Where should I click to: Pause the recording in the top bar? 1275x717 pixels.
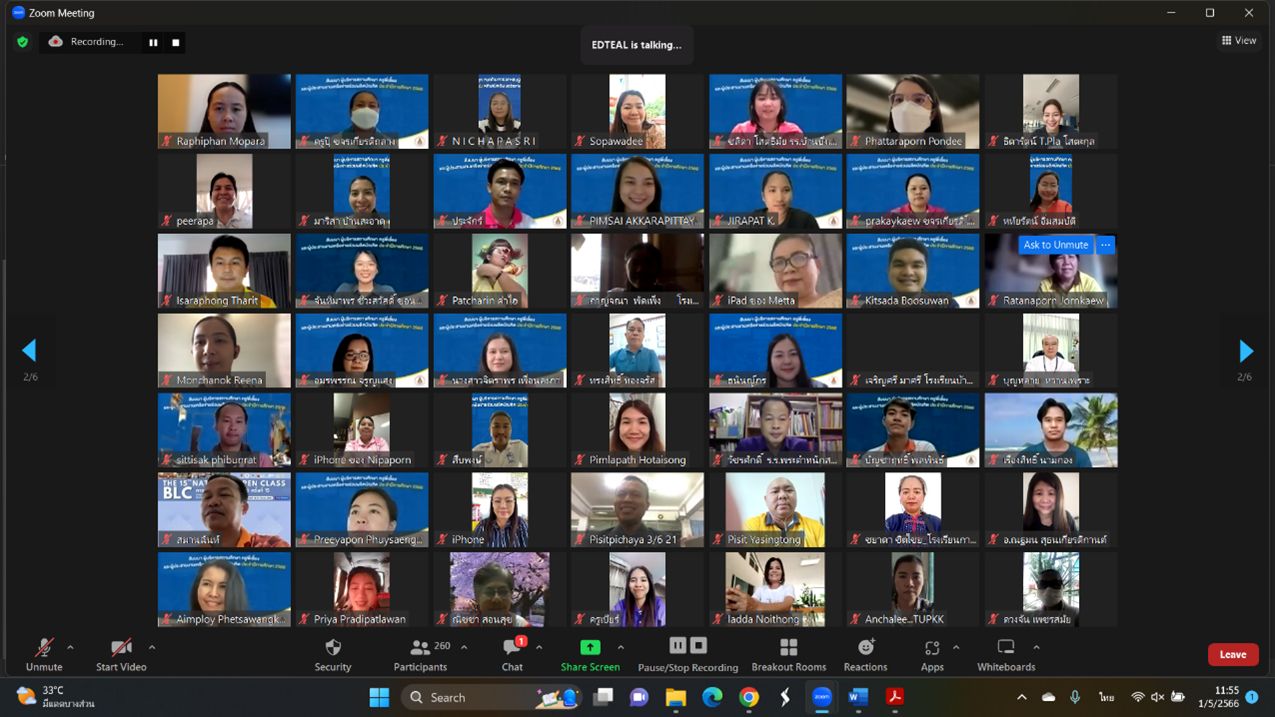tap(153, 42)
